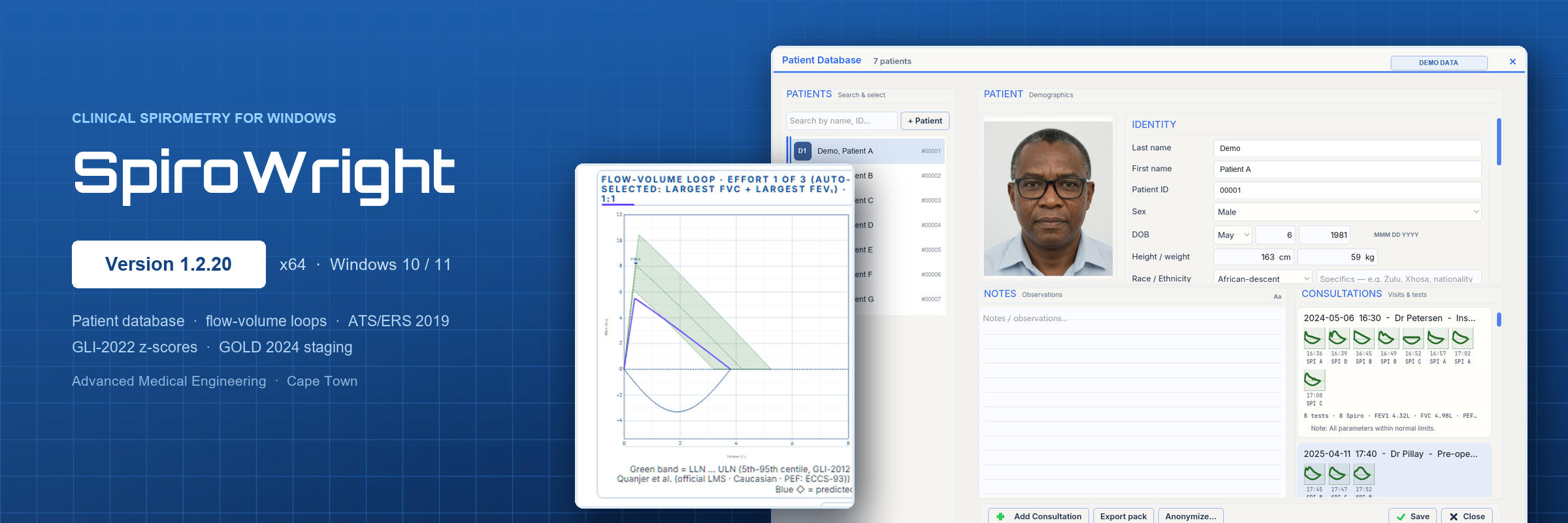Select the 17:45 test thumbnail under Dr Pillay
This screenshot has height=523, width=1568.
1313,474
